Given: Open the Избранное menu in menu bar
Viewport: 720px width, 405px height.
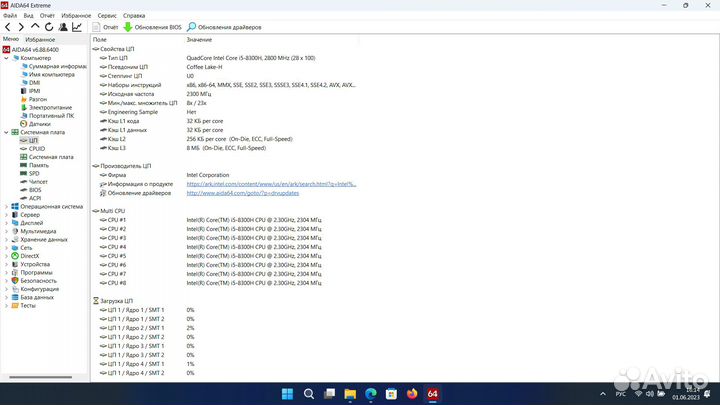Looking at the screenshot, I should point(76,16).
